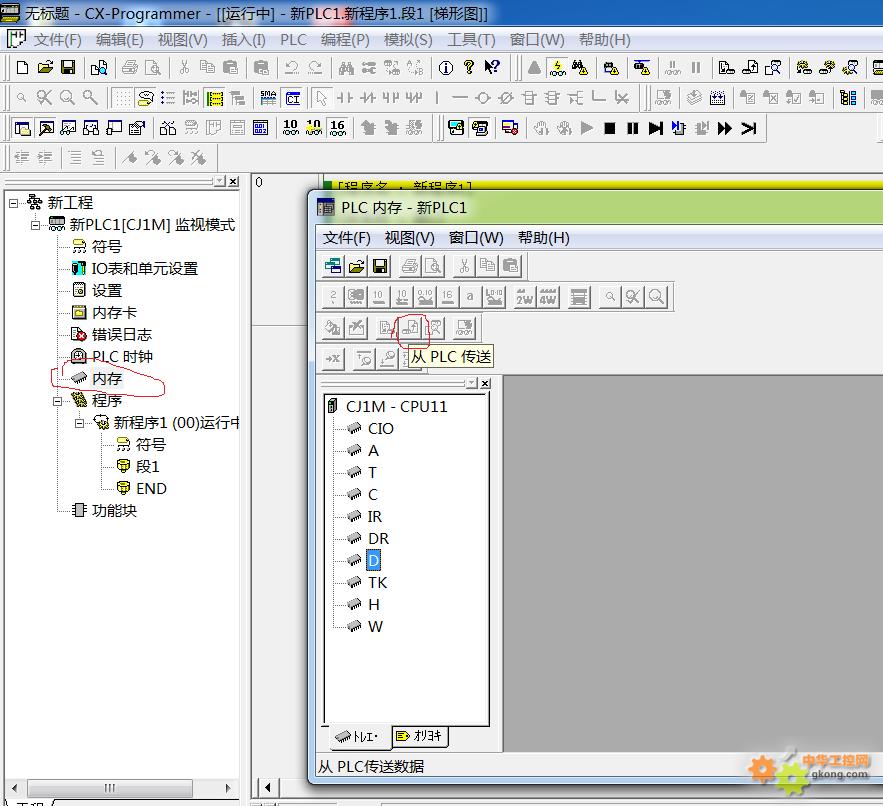
Task: Open 工具(T) menu
Action: point(471,40)
